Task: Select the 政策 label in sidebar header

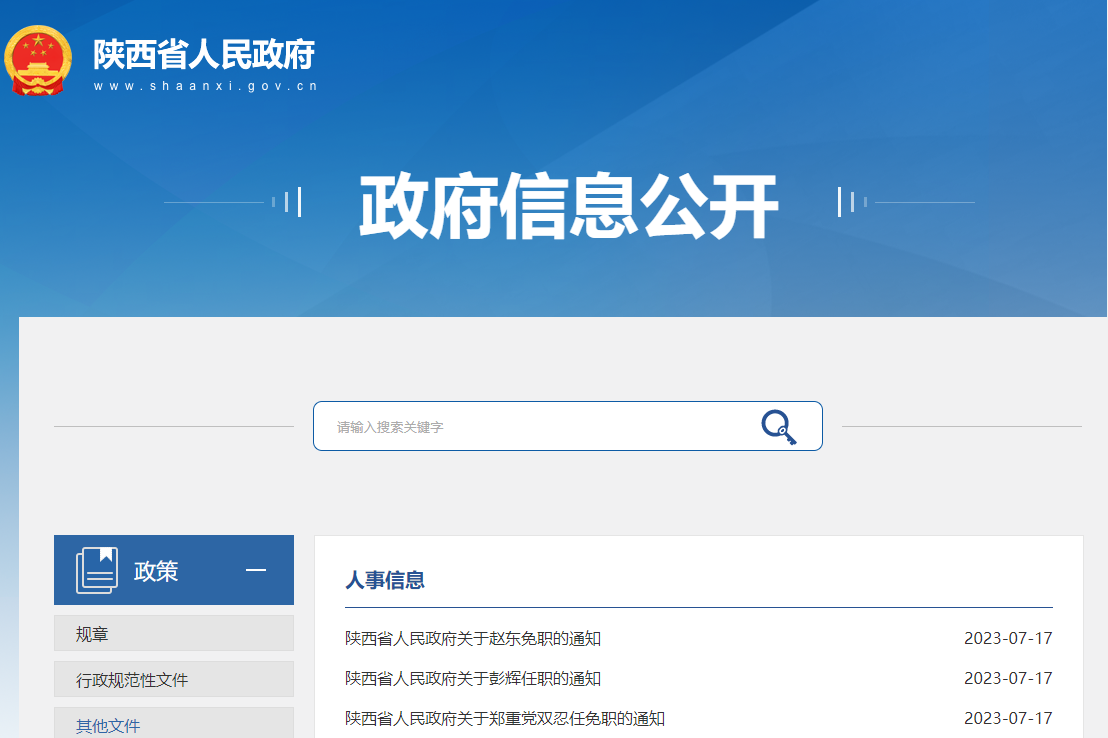Action: point(156,571)
